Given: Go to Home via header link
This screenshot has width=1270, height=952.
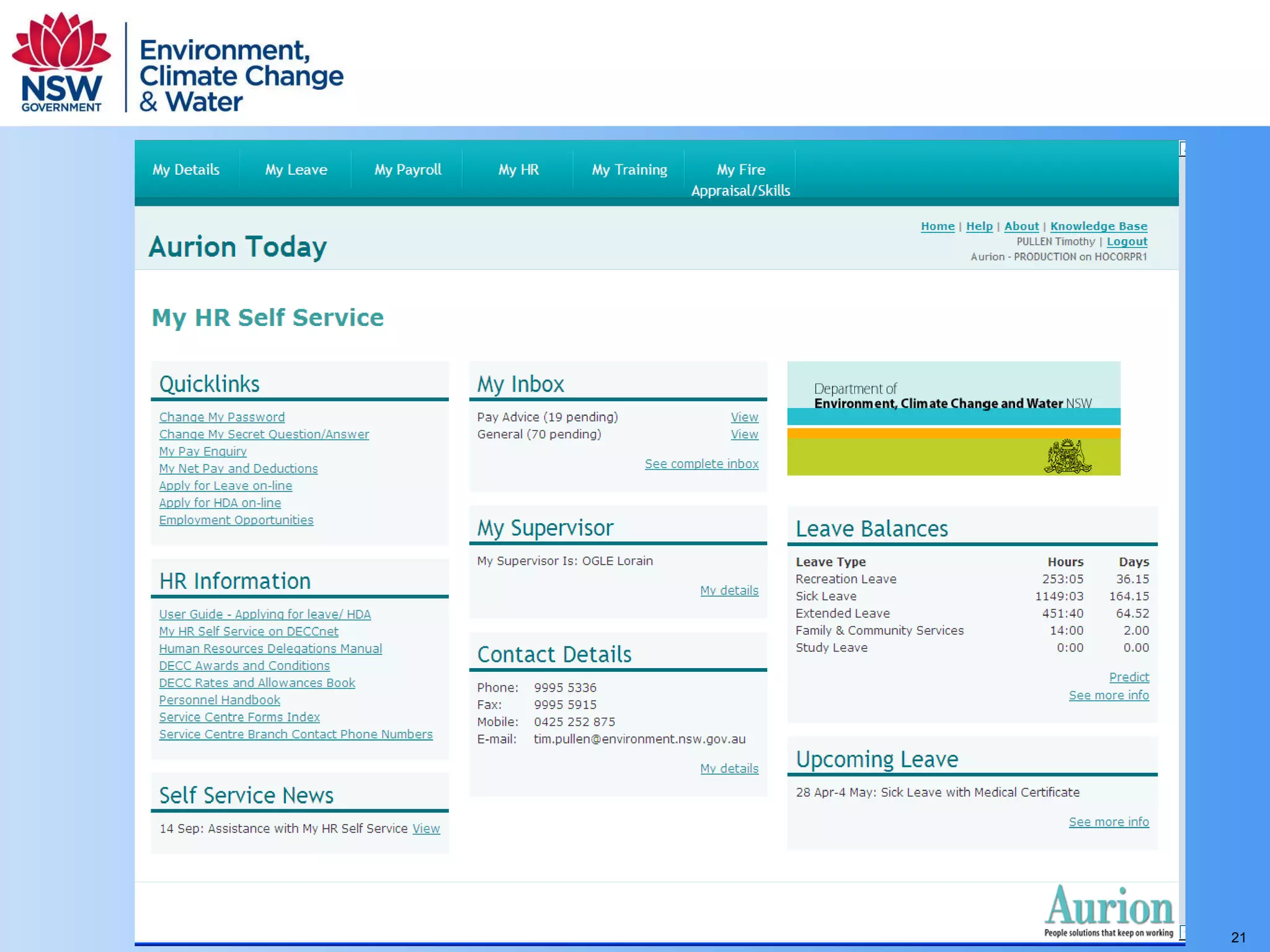Looking at the screenshot, I should point(937,226).
